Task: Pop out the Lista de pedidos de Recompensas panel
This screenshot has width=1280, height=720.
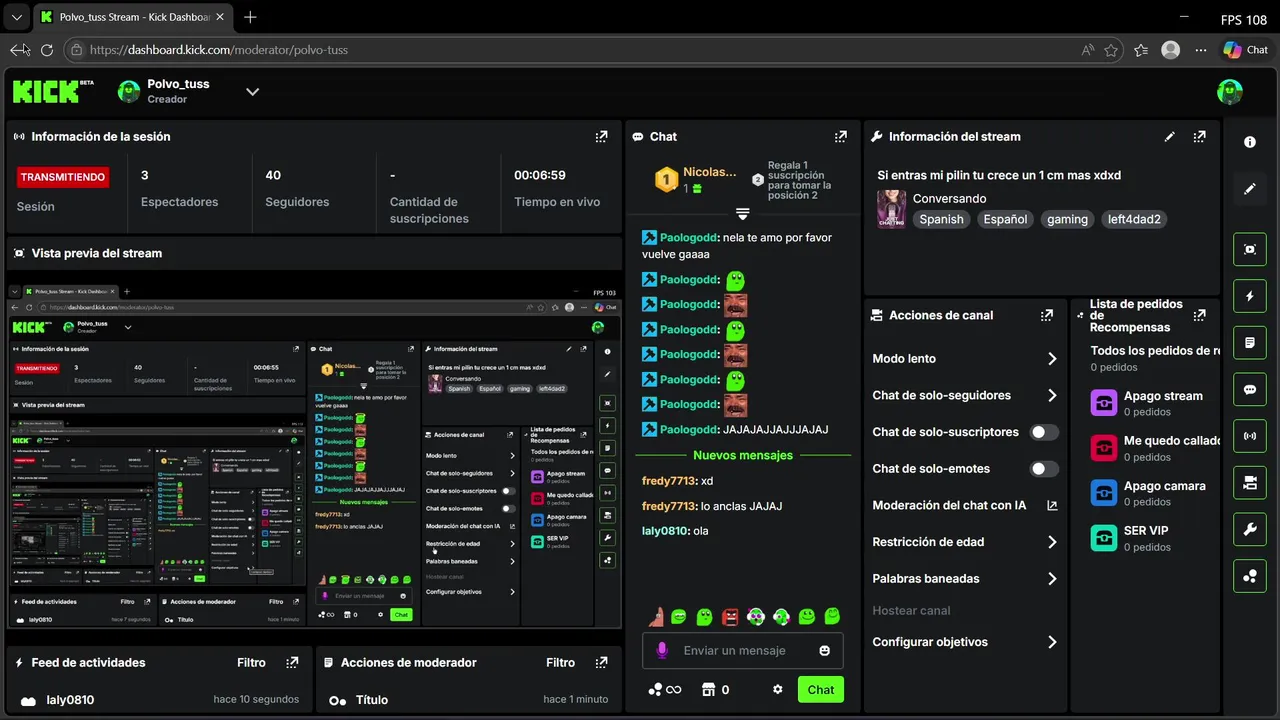Action: click(1199, 315)
